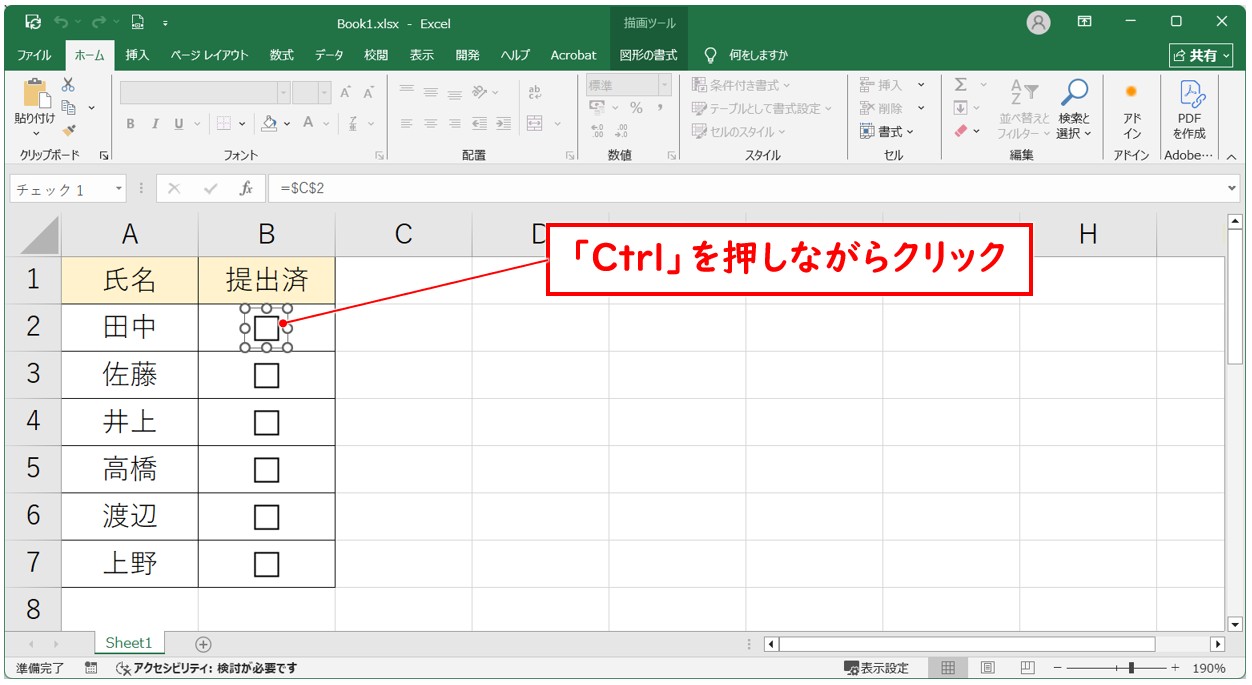Collapse the ribbon with chevron

click(x=1230, y=156)
